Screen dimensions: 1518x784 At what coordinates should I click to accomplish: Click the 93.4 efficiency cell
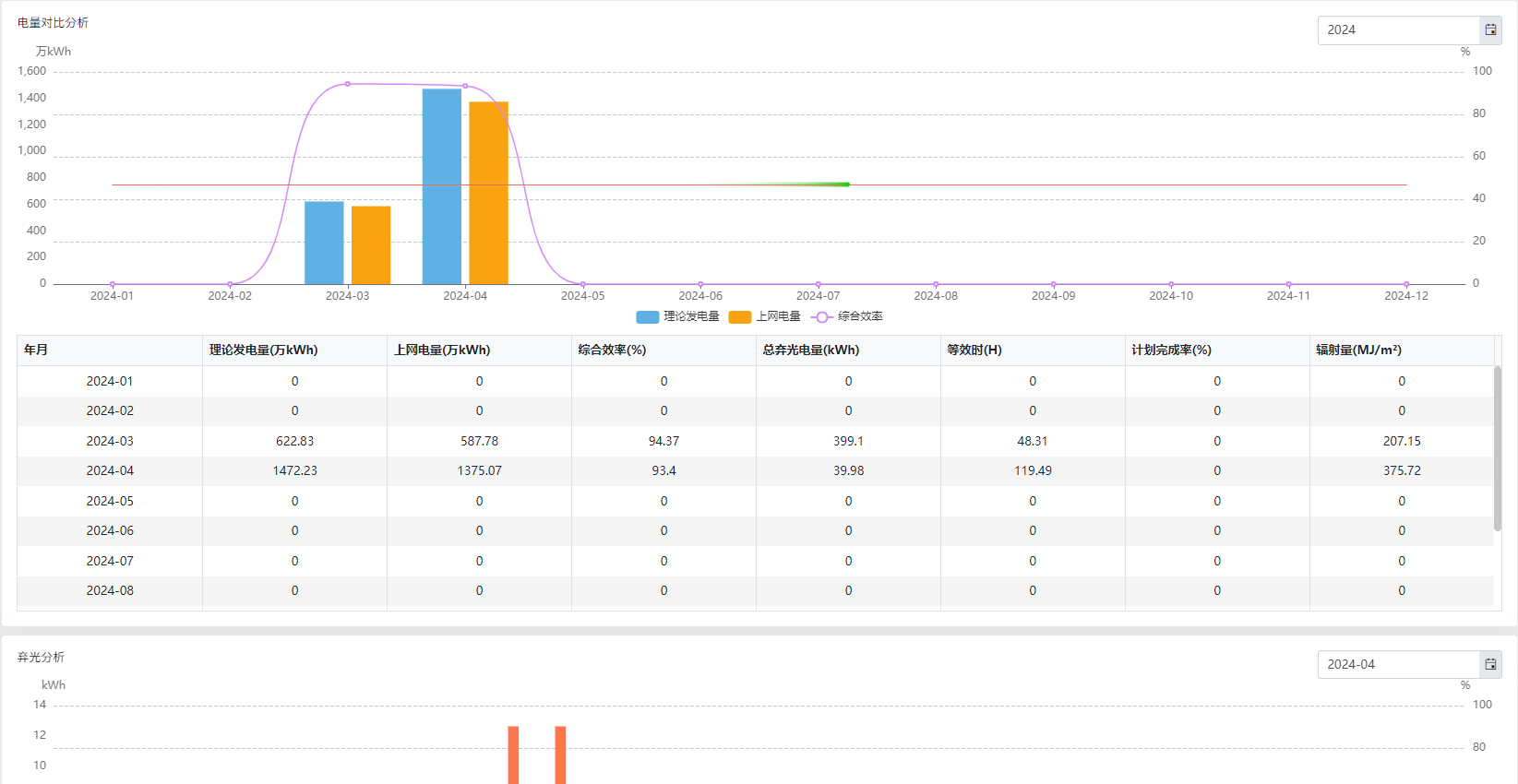click(663, 470)
